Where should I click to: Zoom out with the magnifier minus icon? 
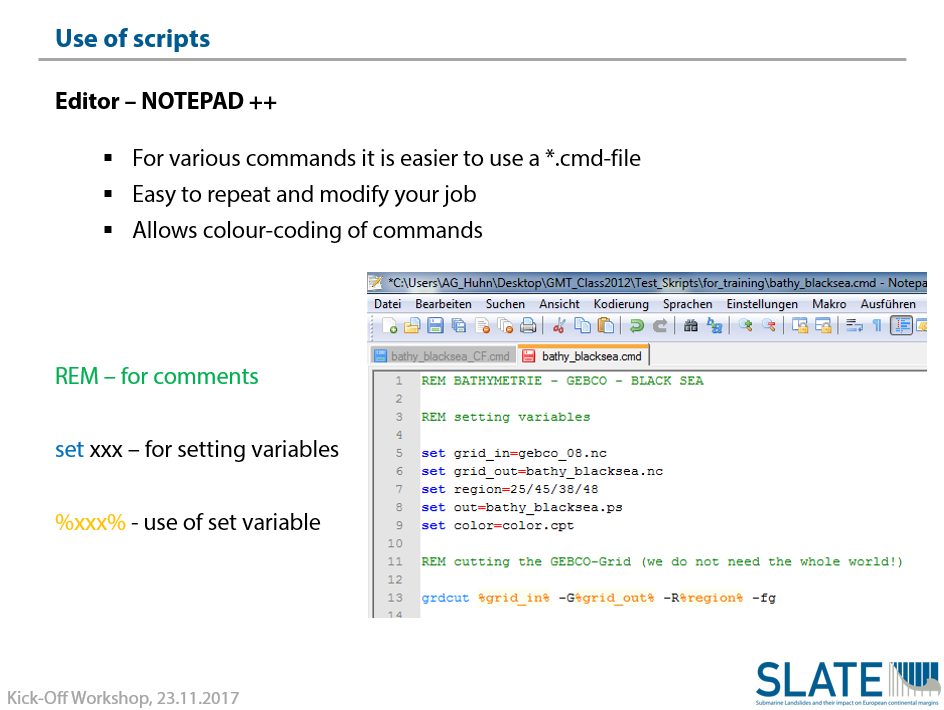point(769,326)
